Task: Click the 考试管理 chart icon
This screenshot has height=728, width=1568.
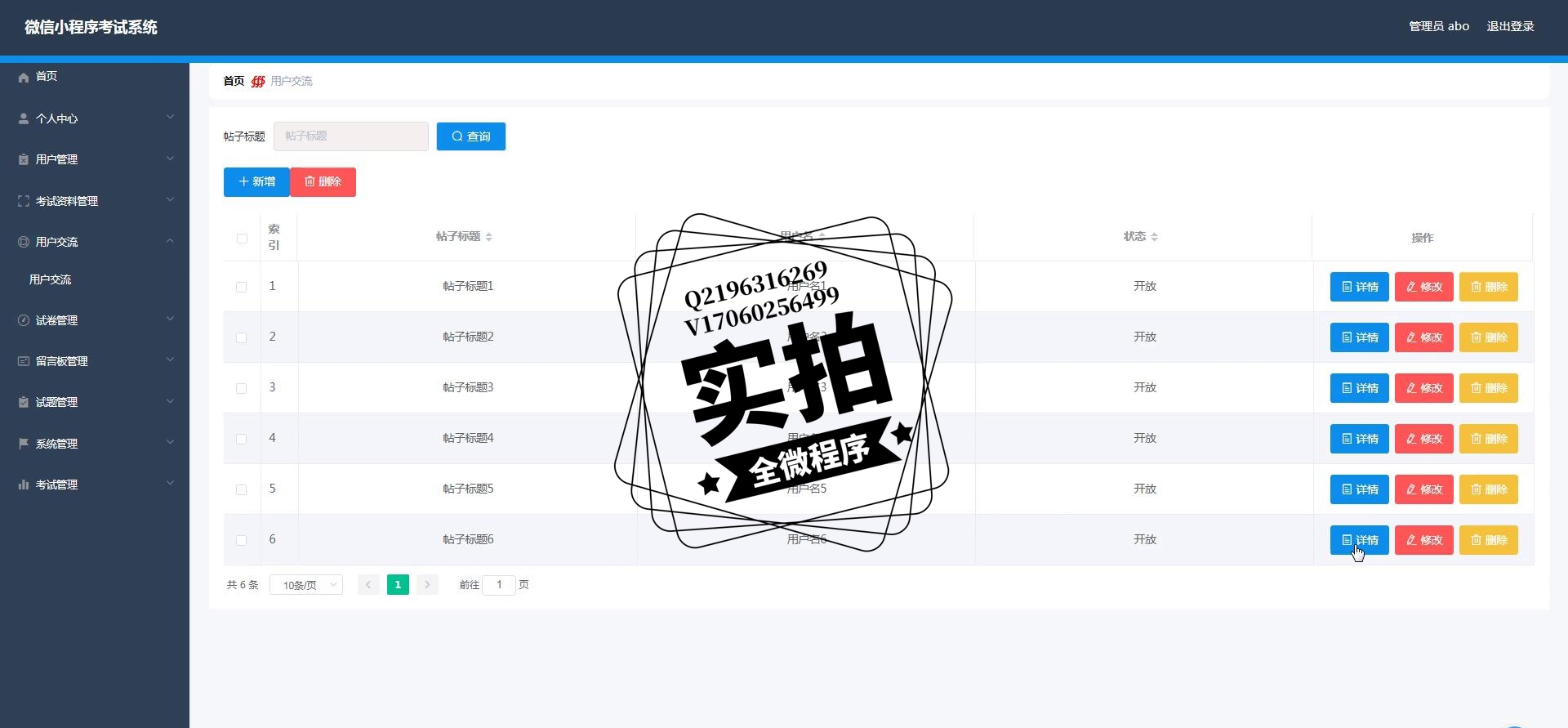Action: [24, 485]
